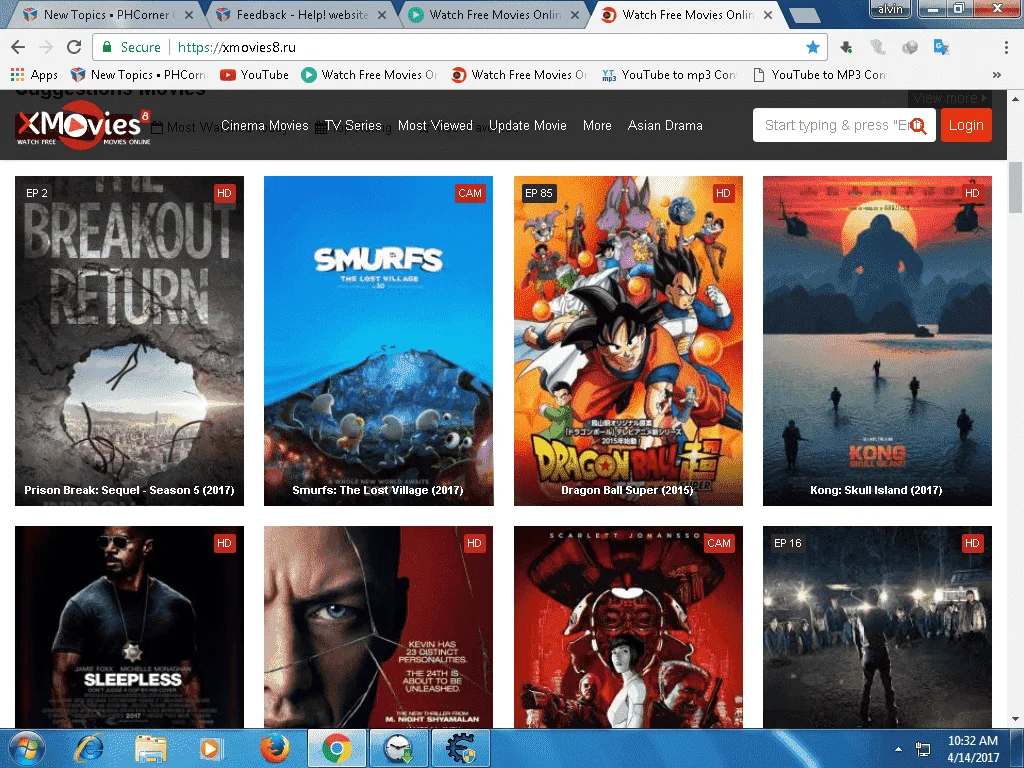Open the Asian Drama menu
Viewport: 1024px width, 768px height.
[665, 125]
